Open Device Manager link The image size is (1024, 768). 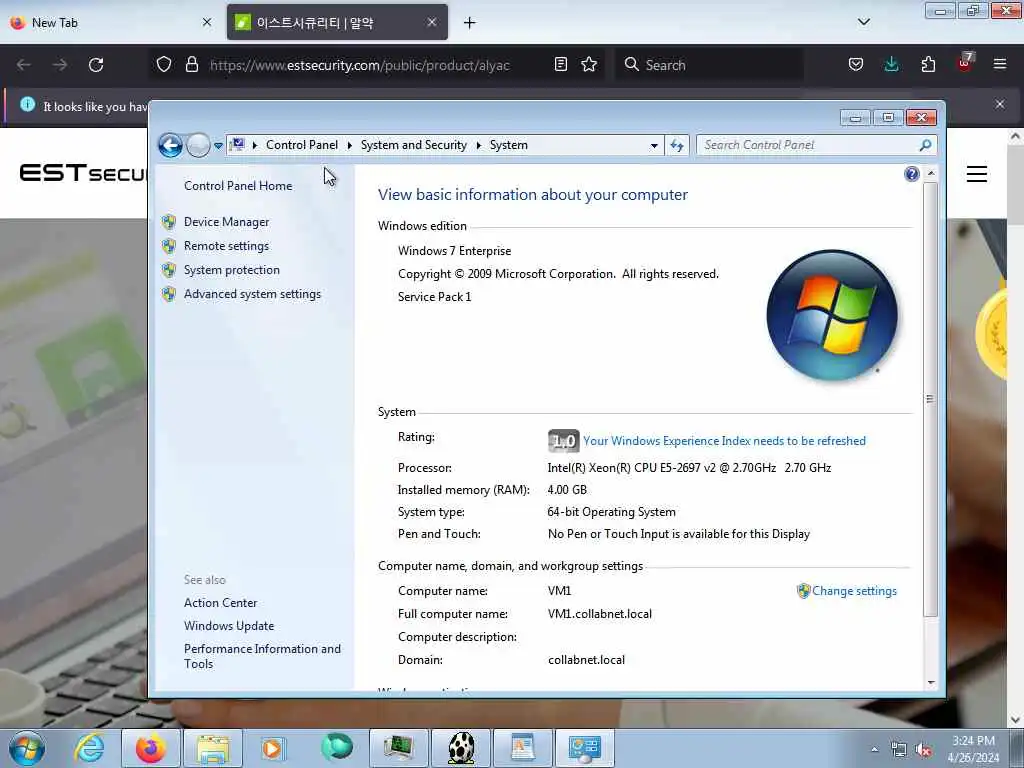(226, 222)
